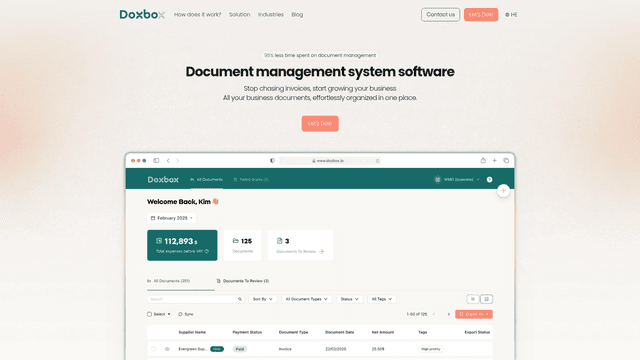Open the All Tags dropdown
This screenshot has height=360, width=640.
tap(382, 299)
